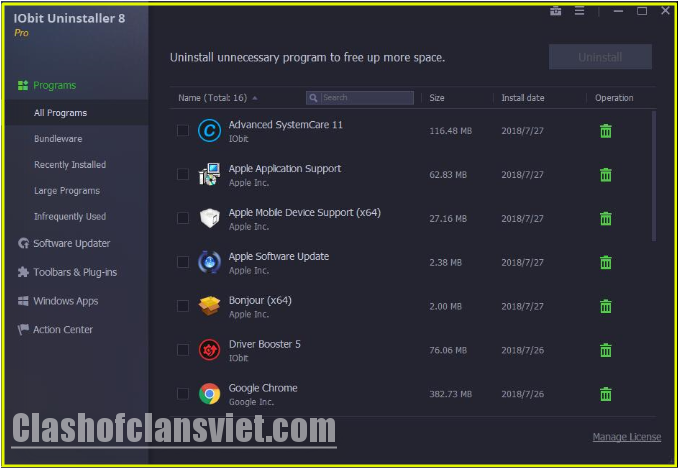This screenshot has height=469, width=679.
Task: Select All Programs in sidebar
Action: click(77, 113)
